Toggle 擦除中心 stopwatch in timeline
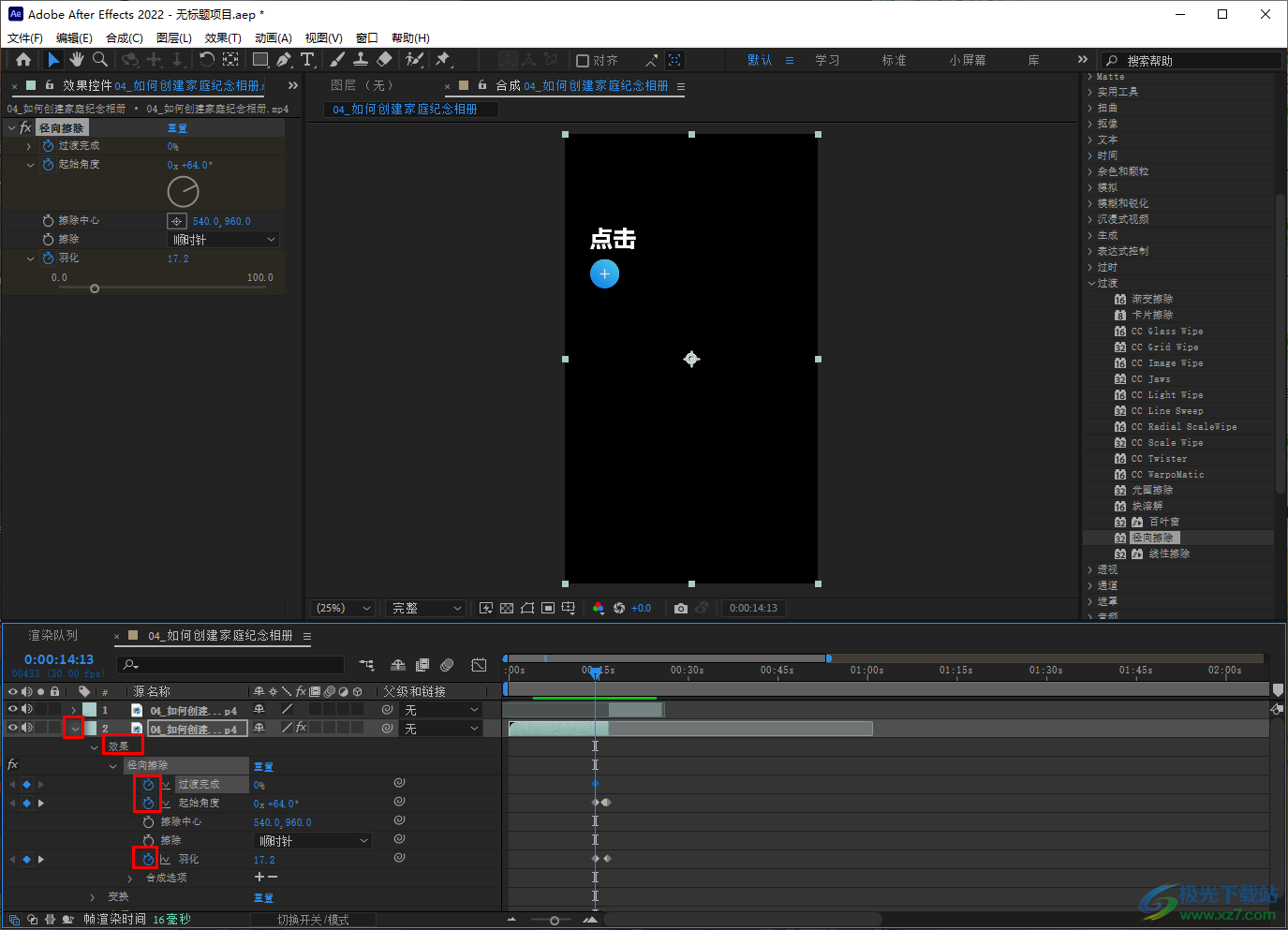The height and width of the screenshot is (930, 1288). [148, 822]
